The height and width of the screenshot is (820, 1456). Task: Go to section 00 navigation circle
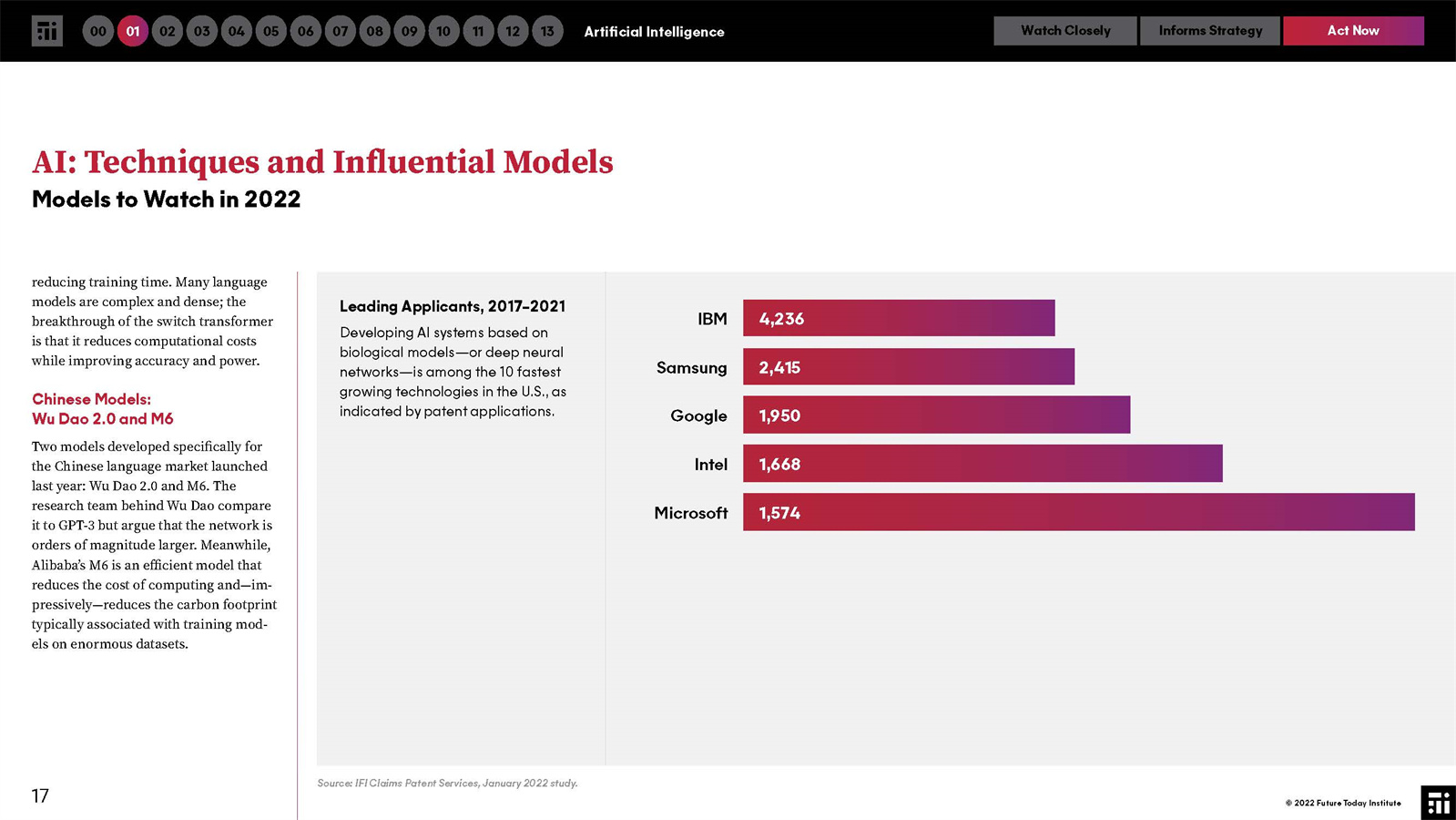click(x=98, y=31)
